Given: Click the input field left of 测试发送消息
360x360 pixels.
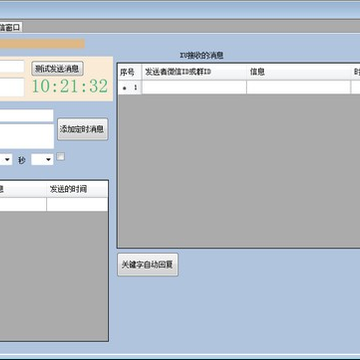Looking at the screenshot, I should (x=12, y=67).
